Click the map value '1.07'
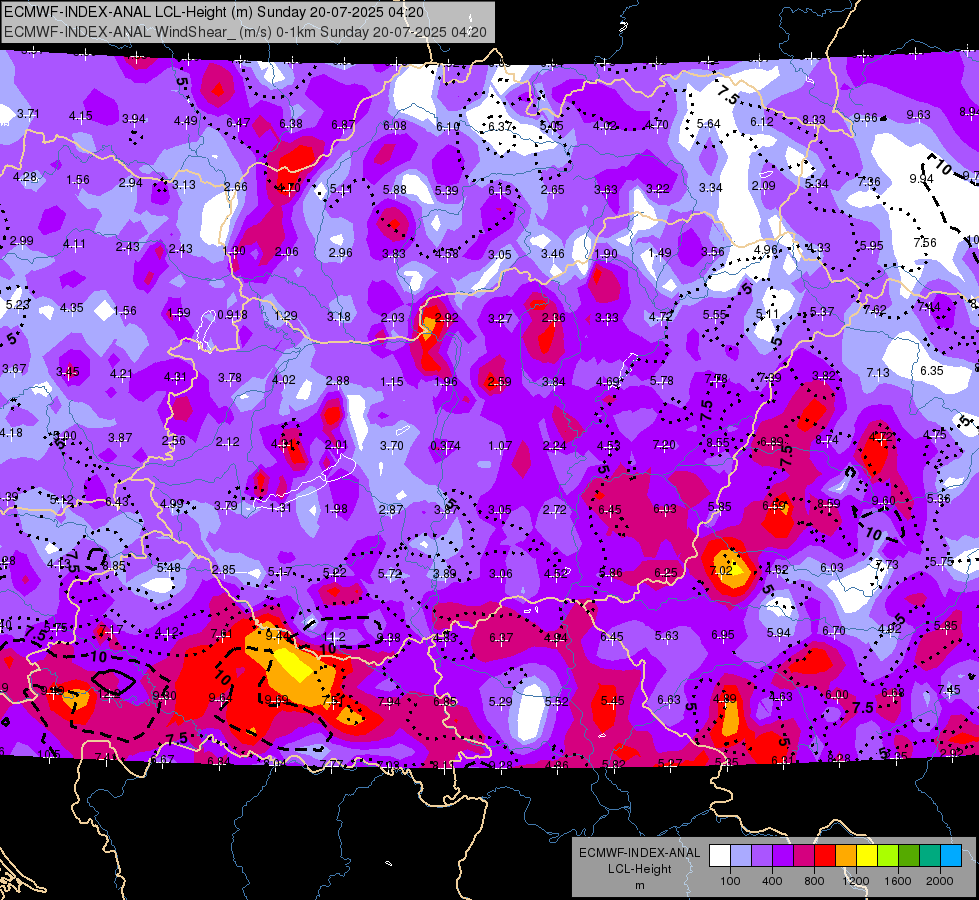Screen dimensions: 979x900 pyautogui.click(x=500, y=446)
